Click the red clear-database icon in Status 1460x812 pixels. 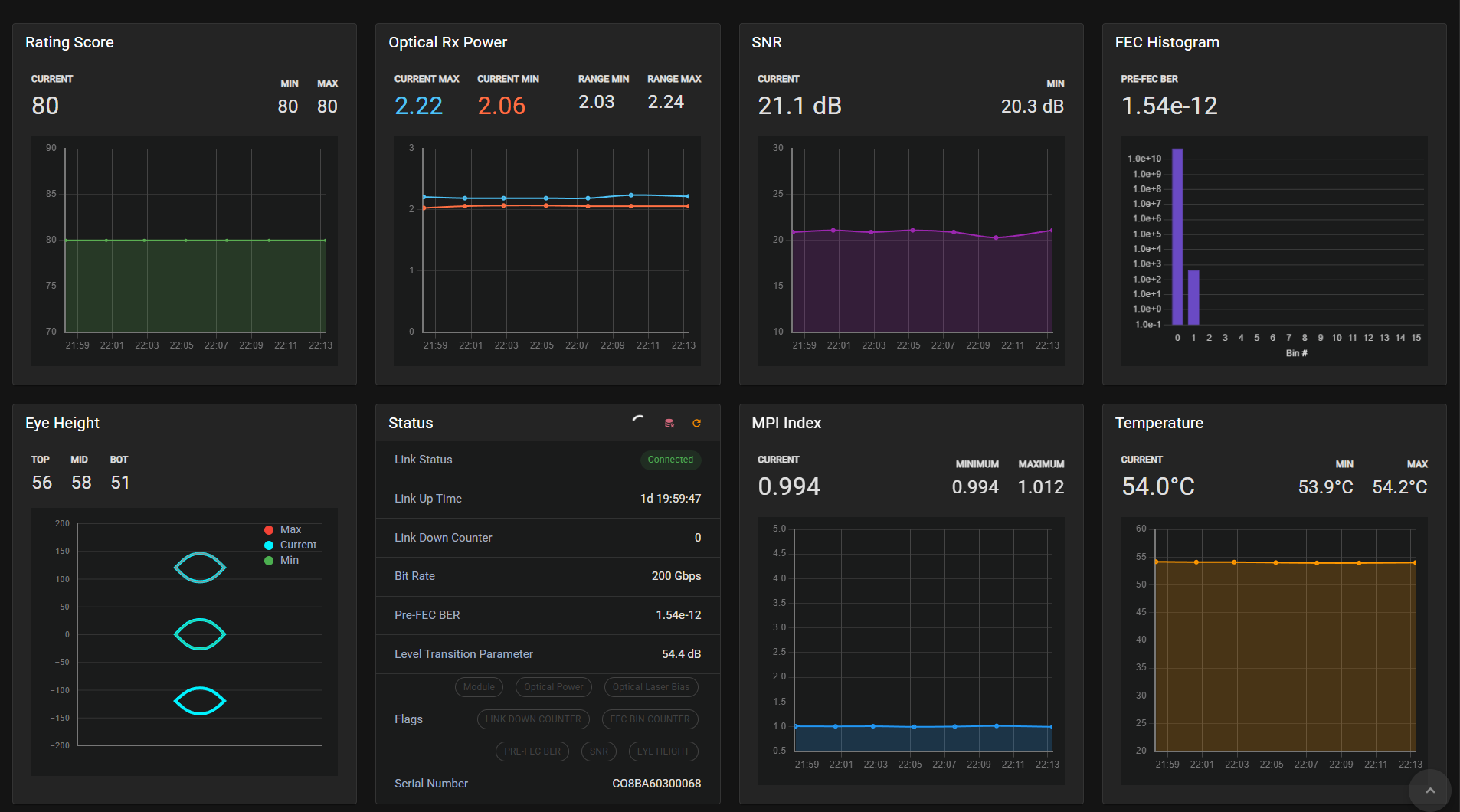(669, 423)
